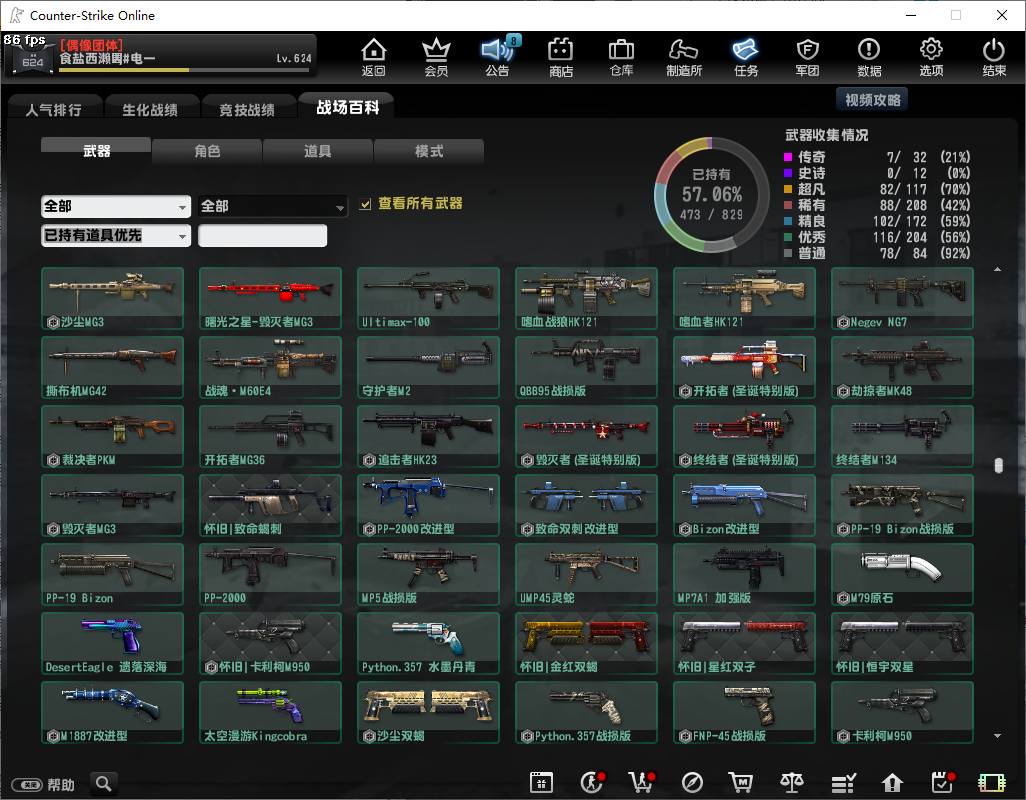The width and height of the screenshot is (1026, 800).
Task: Select the 沙尘MG3 weapon card
Action: tap(112, 298)
